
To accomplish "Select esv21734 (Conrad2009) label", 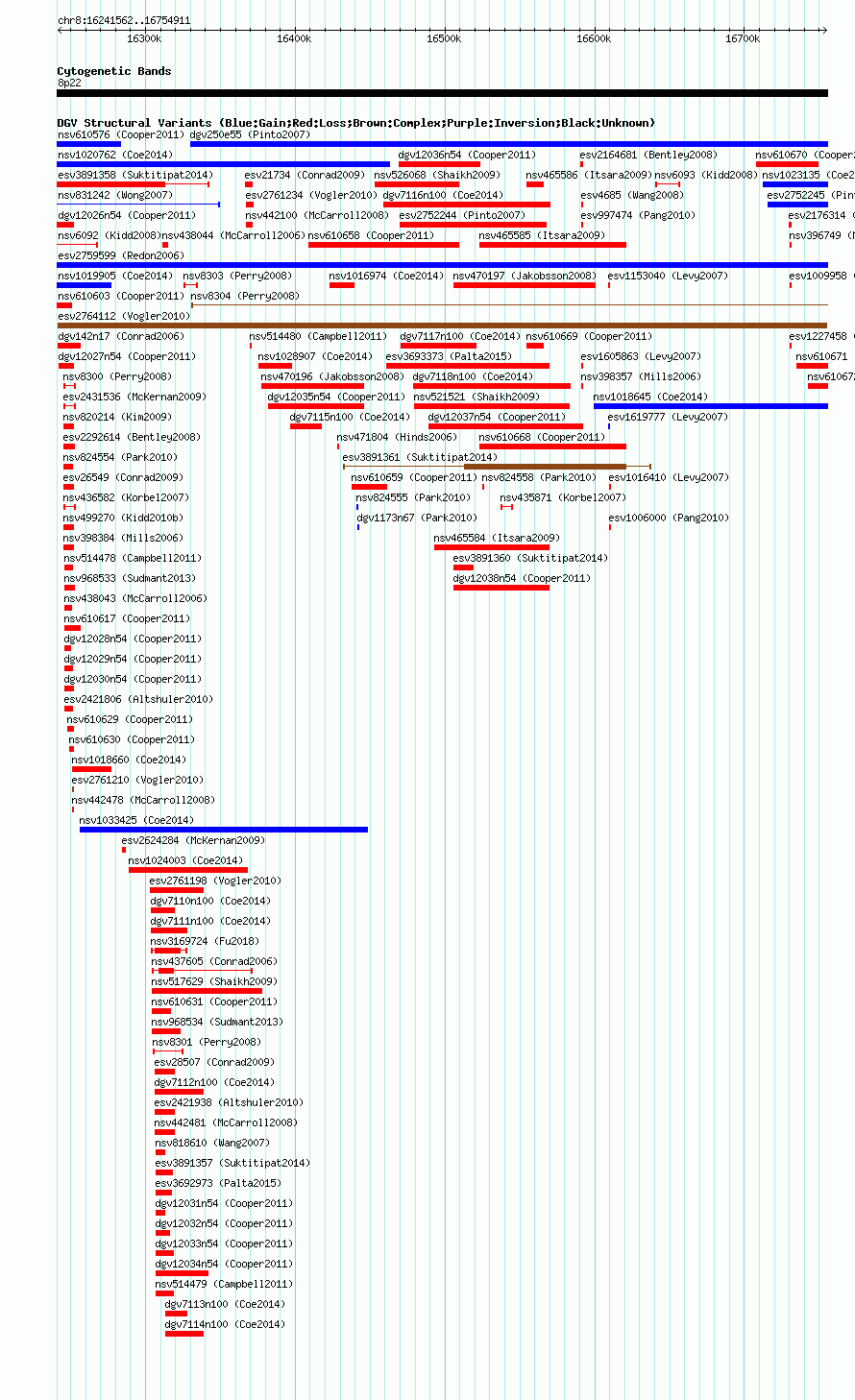I will [305, 175].
